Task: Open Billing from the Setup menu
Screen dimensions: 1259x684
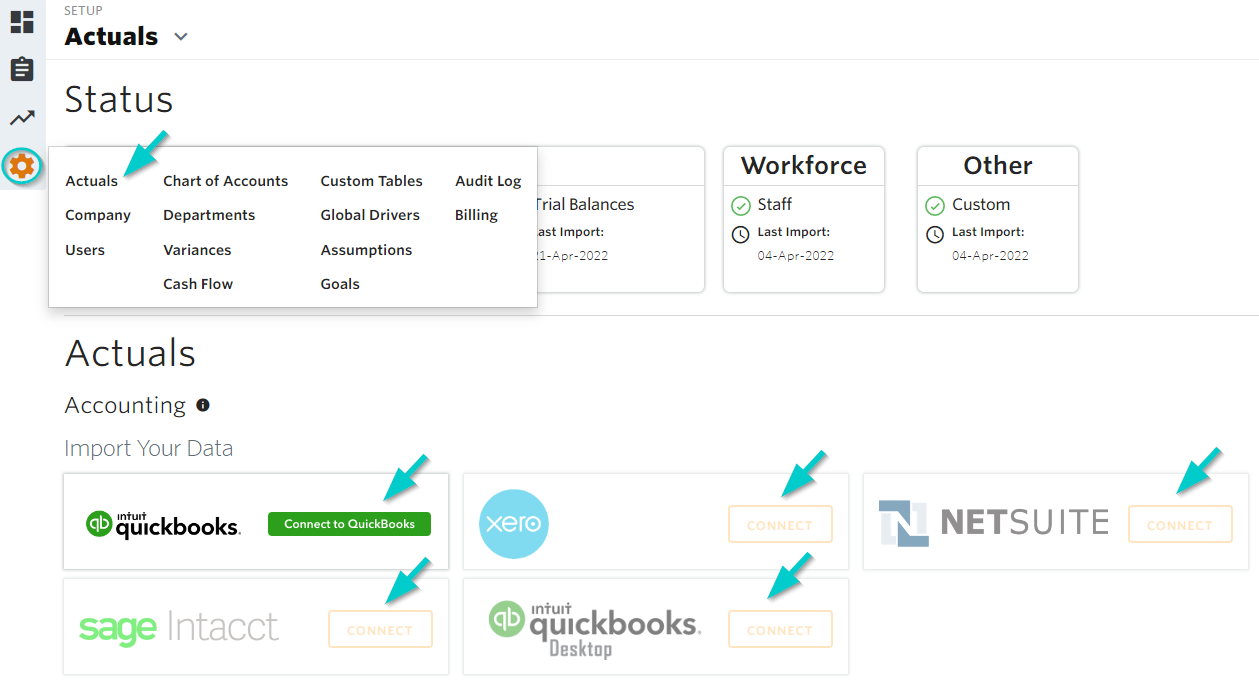Action: 476,215
